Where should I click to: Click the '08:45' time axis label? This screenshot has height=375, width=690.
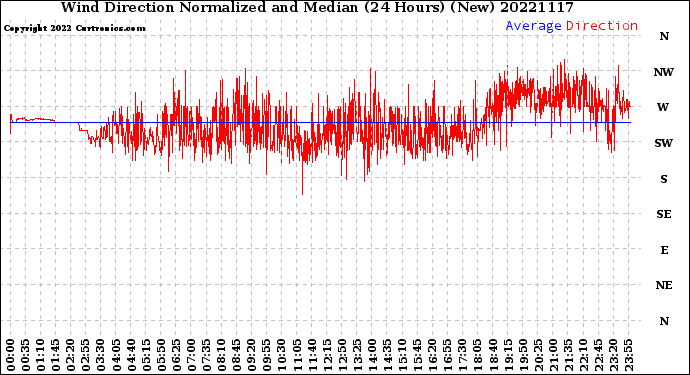237,355
